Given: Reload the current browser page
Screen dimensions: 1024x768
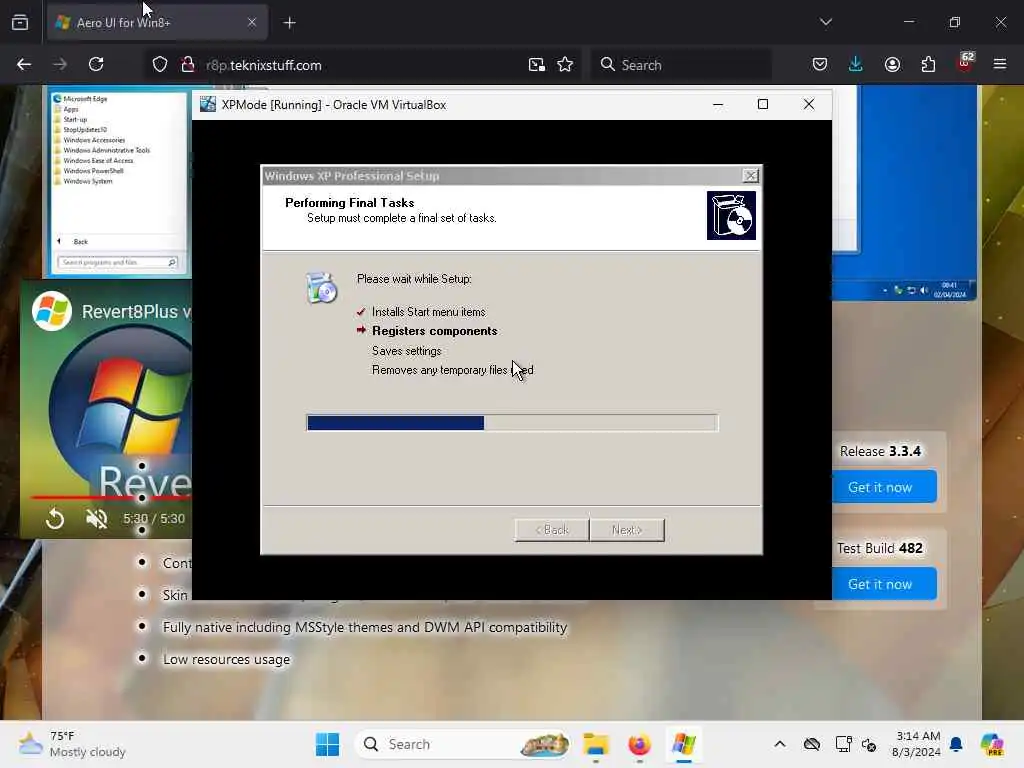Looking at the screenshot, I should [x=96, y=64].
